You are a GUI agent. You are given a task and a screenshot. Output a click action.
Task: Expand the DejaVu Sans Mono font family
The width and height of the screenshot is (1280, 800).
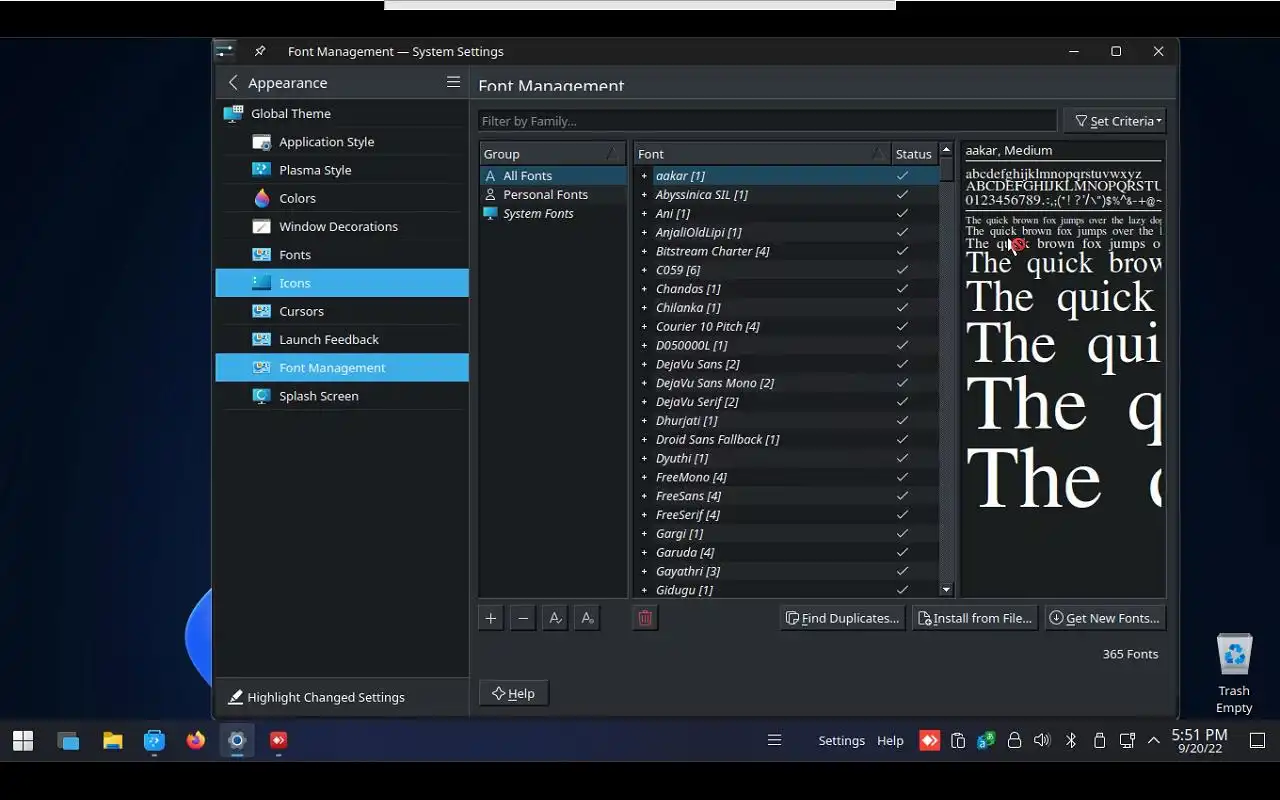(644, 383)
